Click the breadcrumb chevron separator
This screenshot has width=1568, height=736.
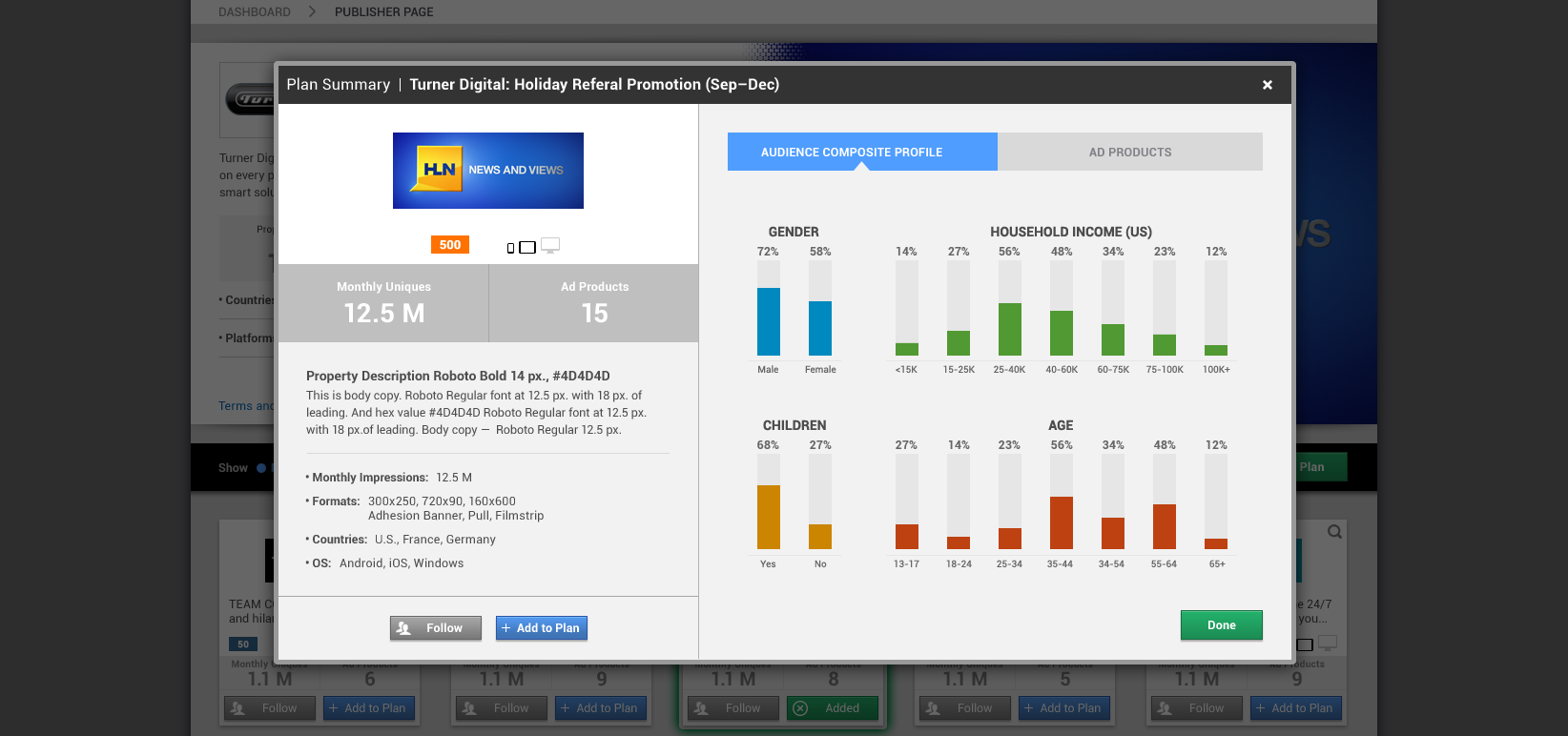point(312,11)
